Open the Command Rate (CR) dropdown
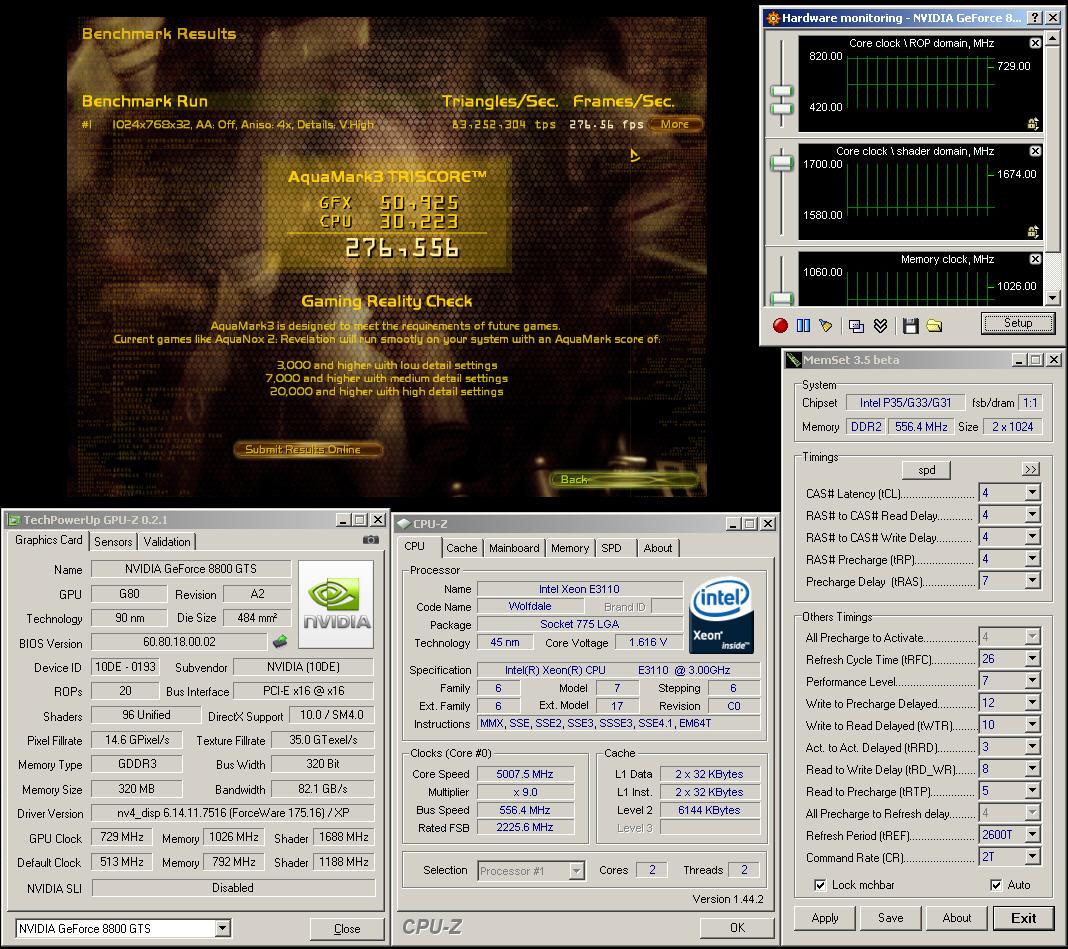1068x949 pixels. pos(1033,856)
